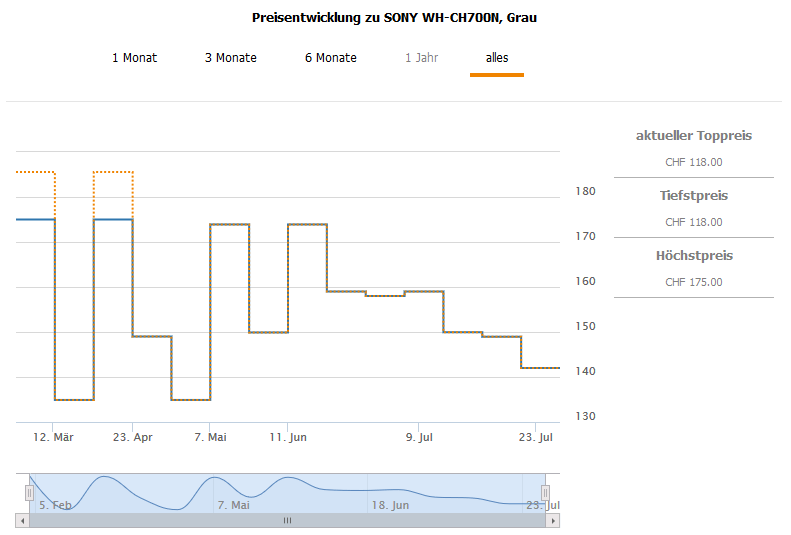Click the Höchstpreis heading
This screenshot has width=791, height=535.
point(693,256)
